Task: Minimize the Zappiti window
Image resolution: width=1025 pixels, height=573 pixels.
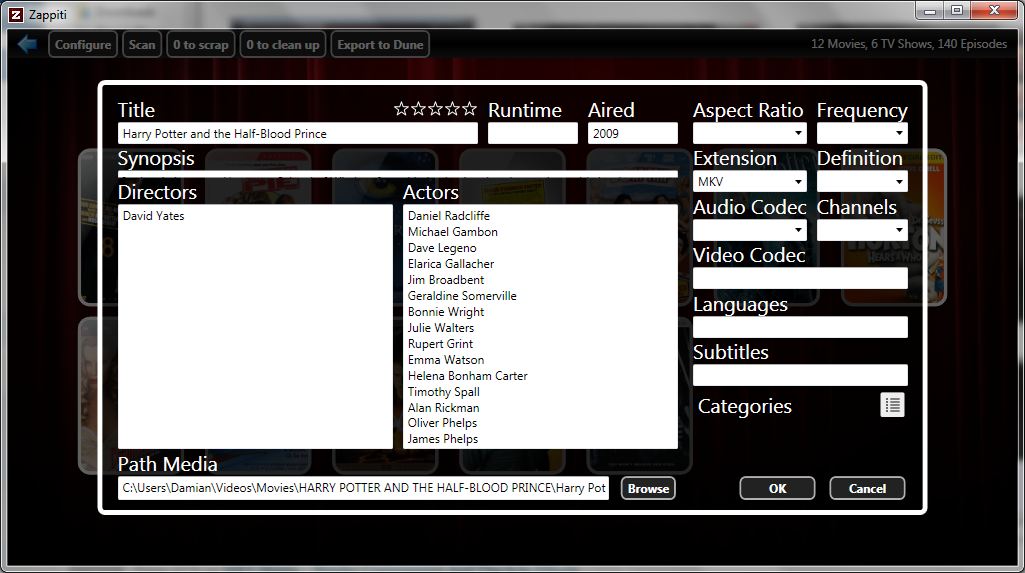Action: tap(930, 11)
